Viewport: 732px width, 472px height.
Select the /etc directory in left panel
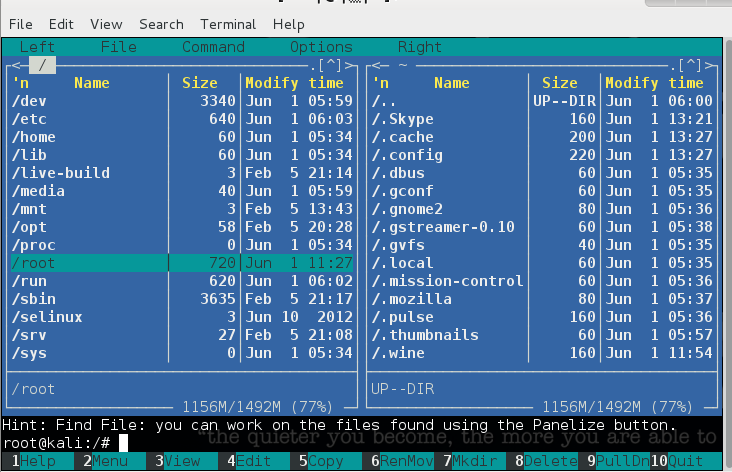[28, 119]
